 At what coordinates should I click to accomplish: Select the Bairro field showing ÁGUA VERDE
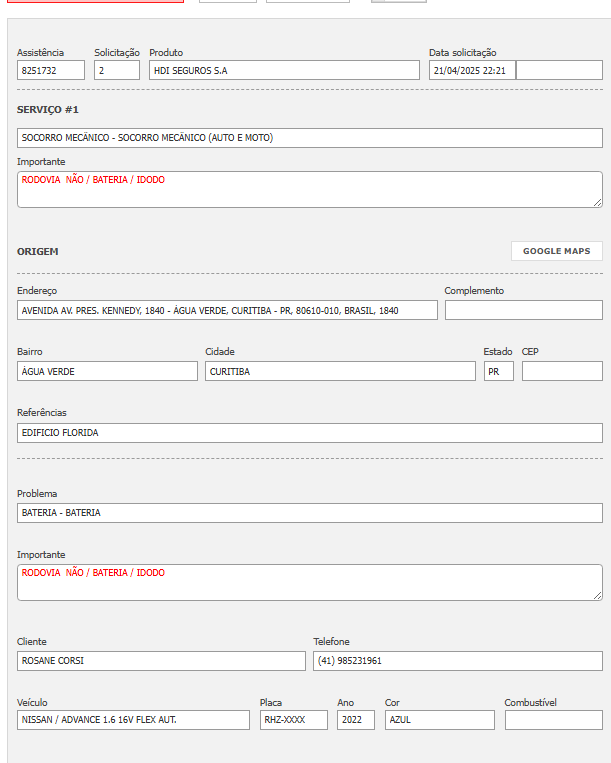[107, 372]
